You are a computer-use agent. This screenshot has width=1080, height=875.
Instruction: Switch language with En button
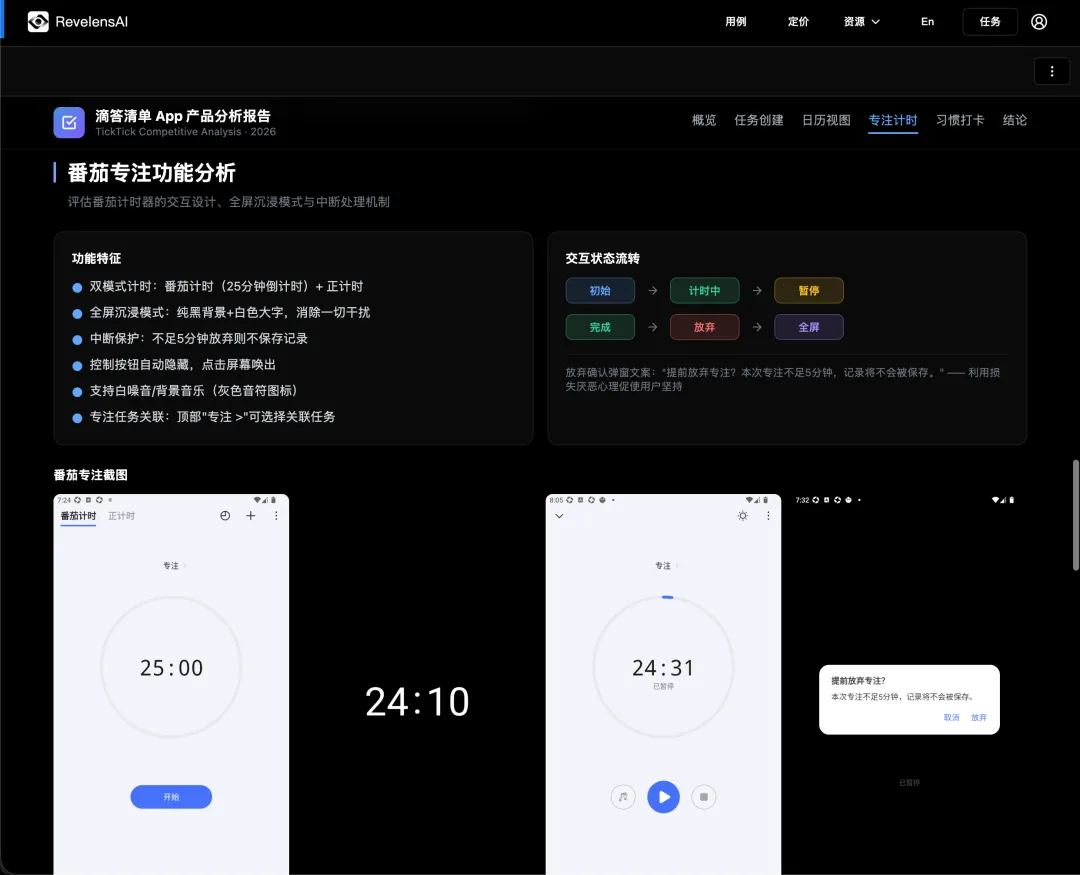[x=927, y=22]
